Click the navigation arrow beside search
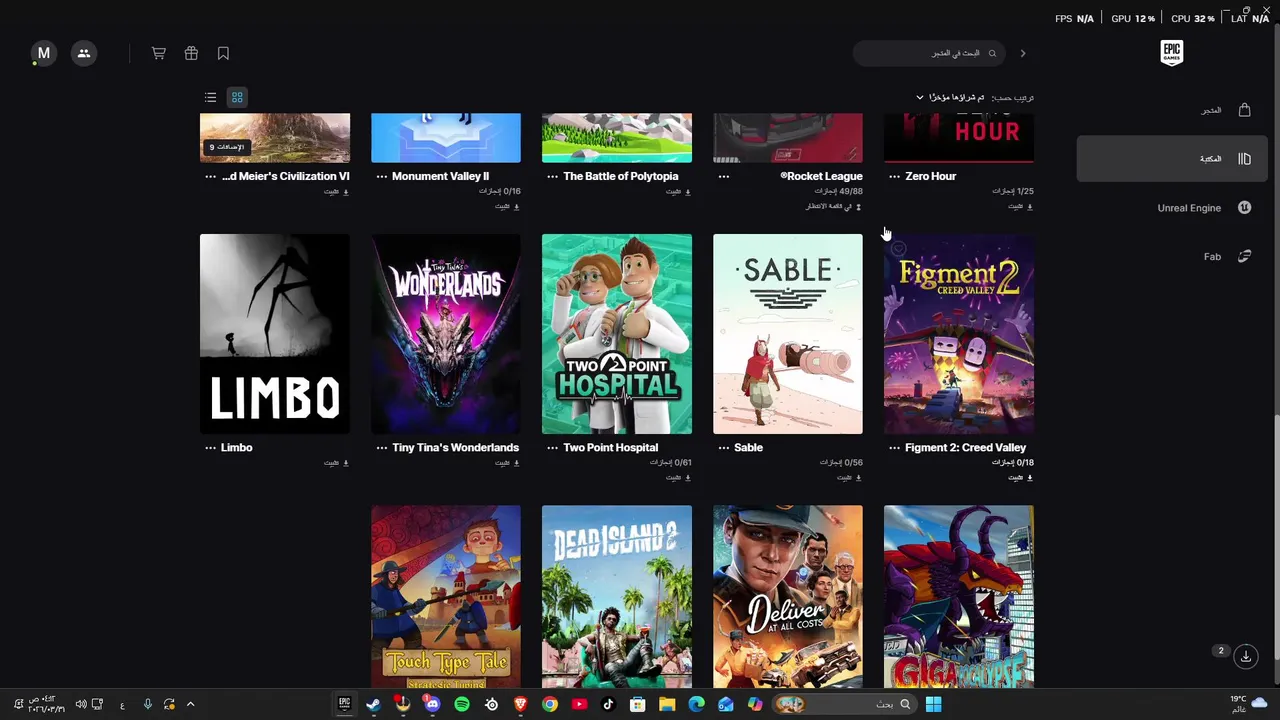 (x=1022, y=53)
